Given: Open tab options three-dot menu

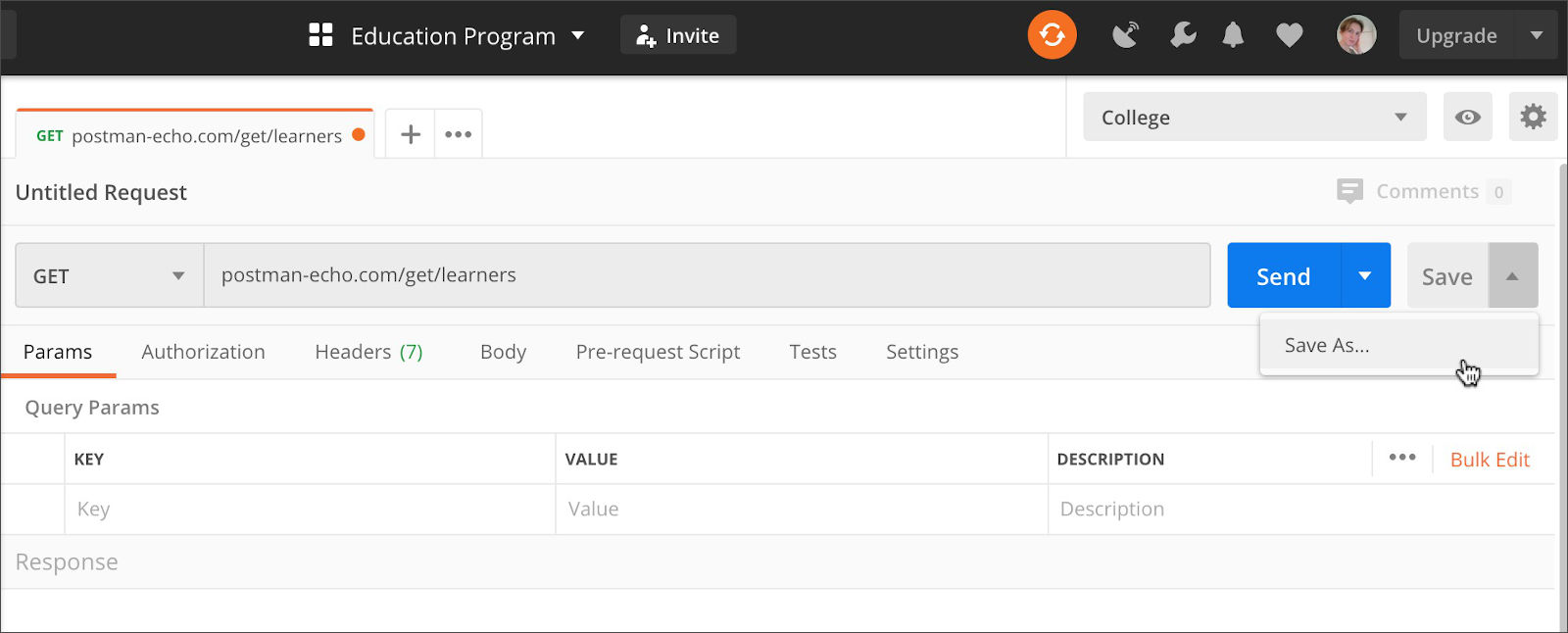Looking at the screenshot, I should [x=458, y=134].
